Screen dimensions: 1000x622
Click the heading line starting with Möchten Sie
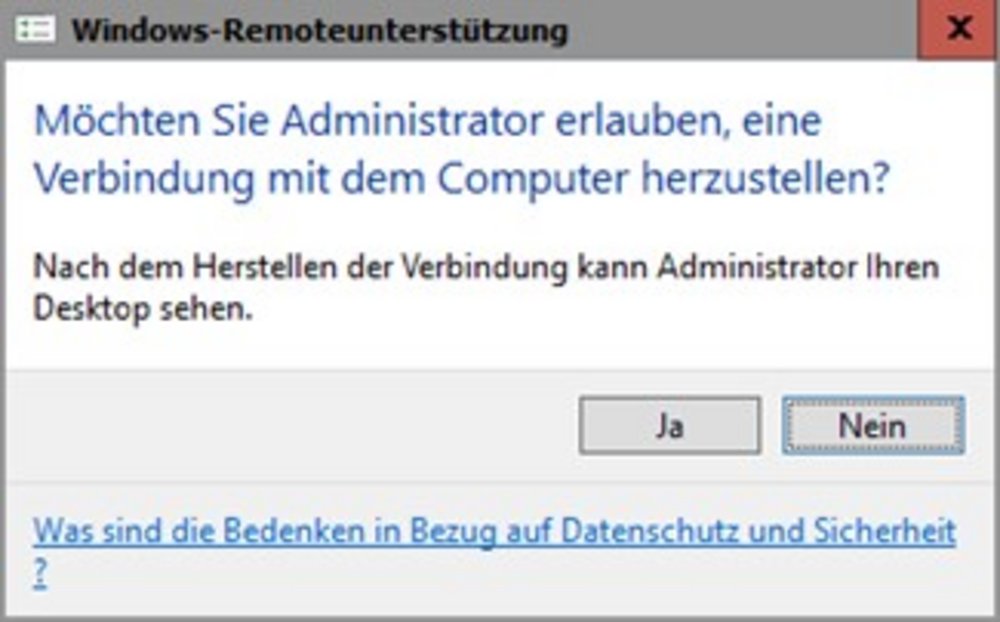(x=427, y=121)
